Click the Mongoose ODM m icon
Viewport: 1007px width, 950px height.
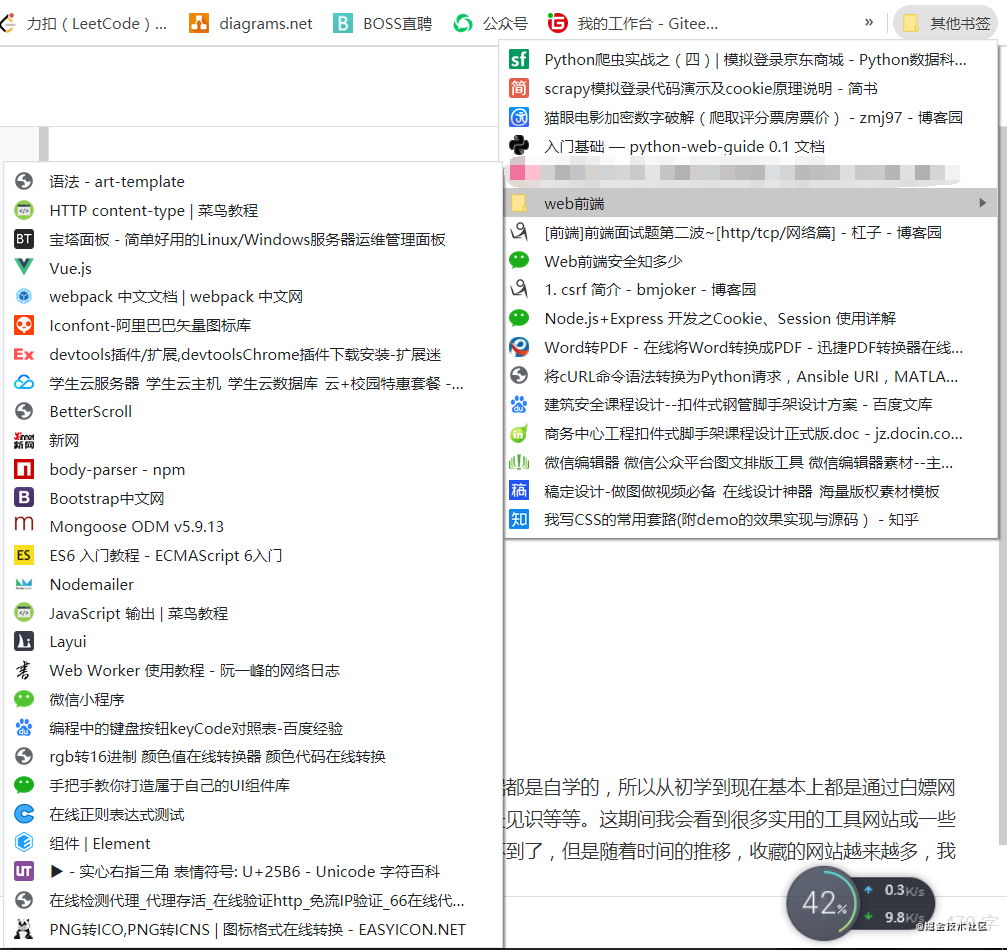[24, 524]
